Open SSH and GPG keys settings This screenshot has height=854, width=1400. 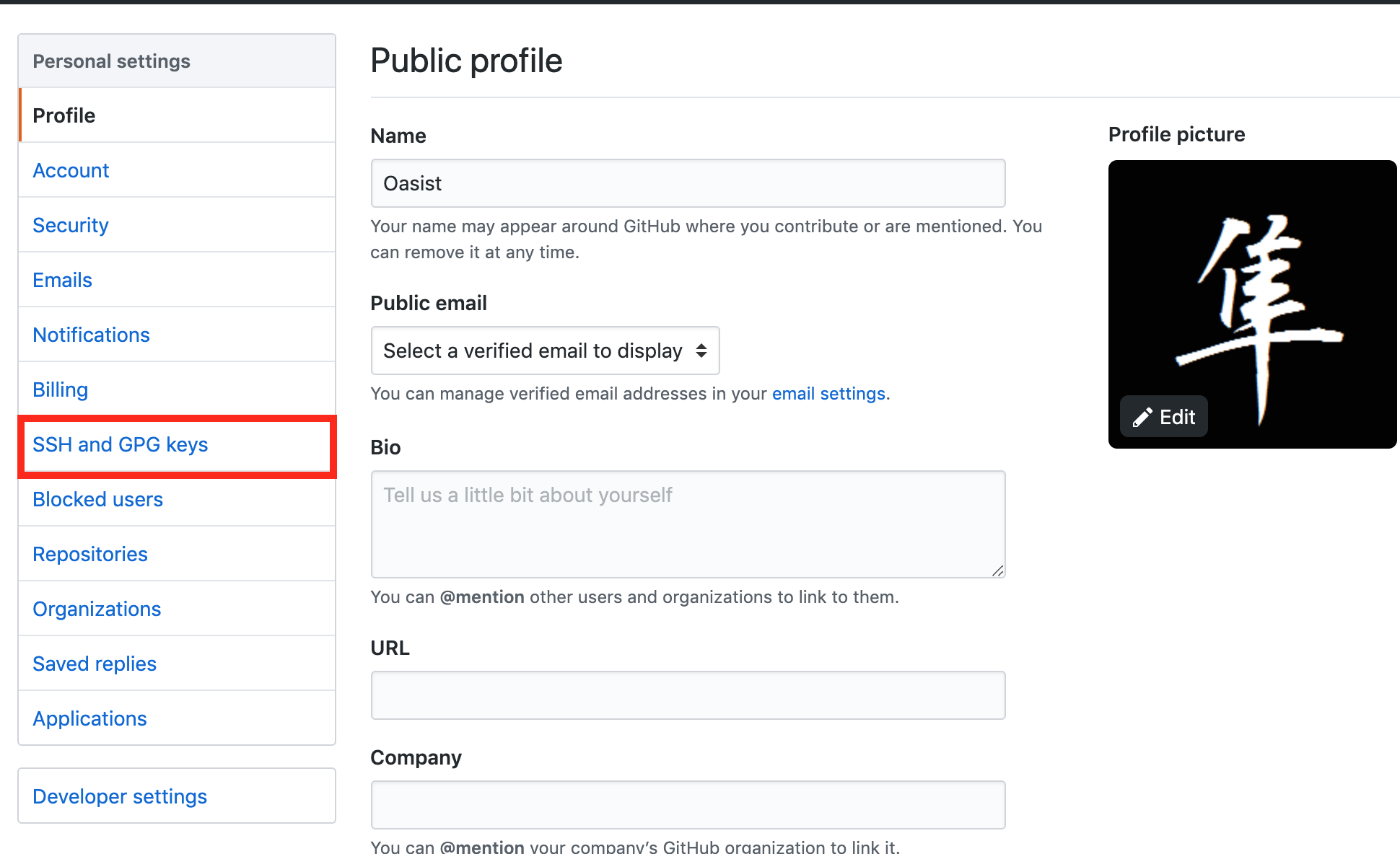coord(120,445)
